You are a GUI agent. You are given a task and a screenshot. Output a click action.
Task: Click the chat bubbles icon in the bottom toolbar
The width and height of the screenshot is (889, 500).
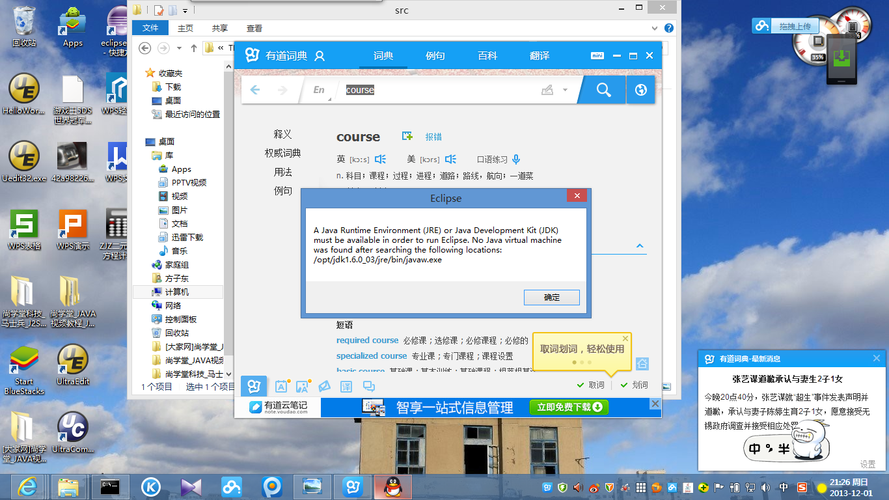(369, 386)
